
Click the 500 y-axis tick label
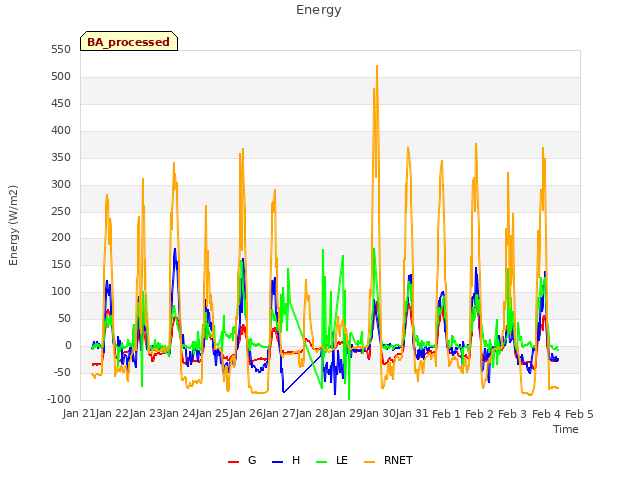tap(61, 77)
